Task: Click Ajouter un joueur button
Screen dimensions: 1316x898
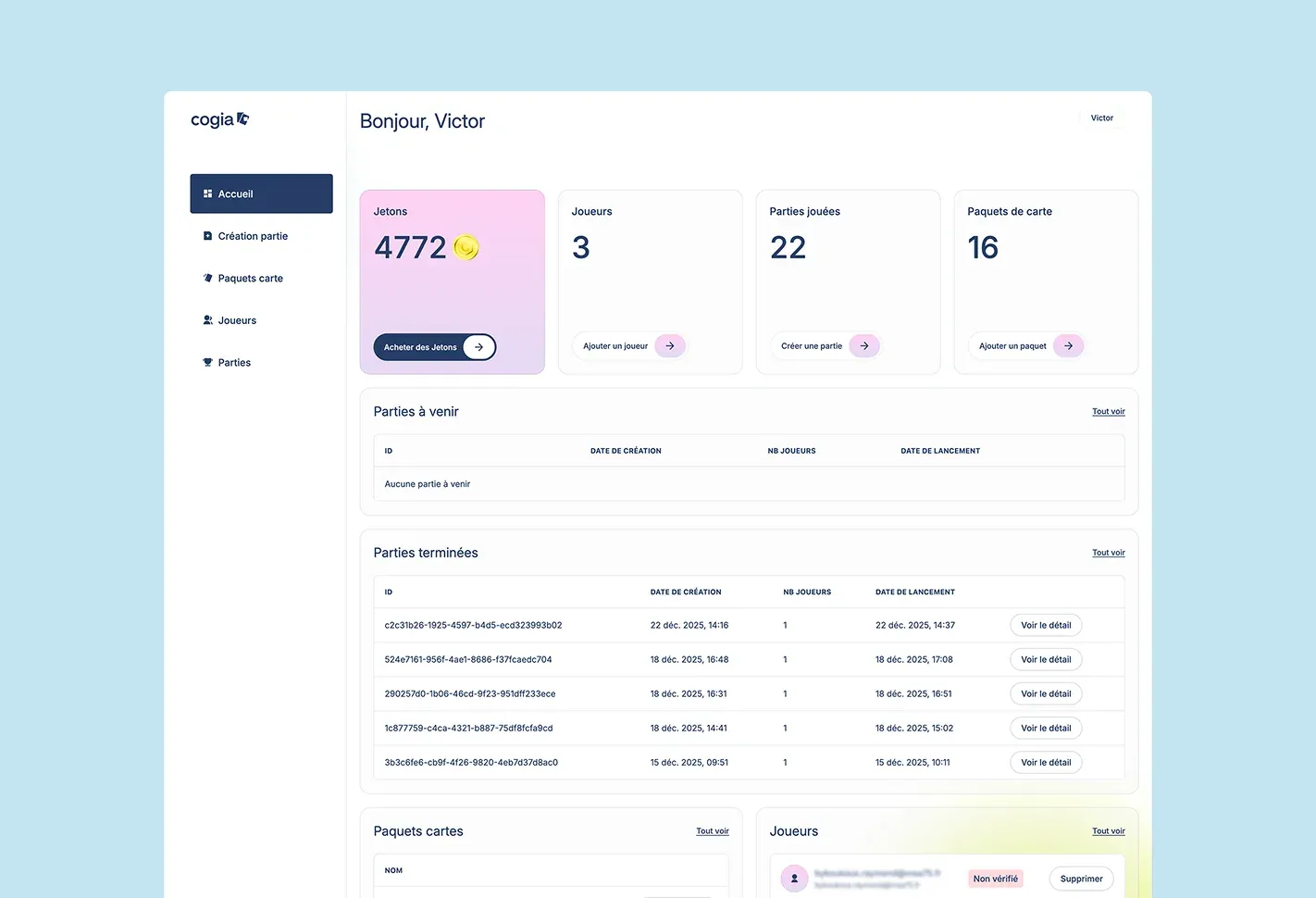Action: (629, 346)
